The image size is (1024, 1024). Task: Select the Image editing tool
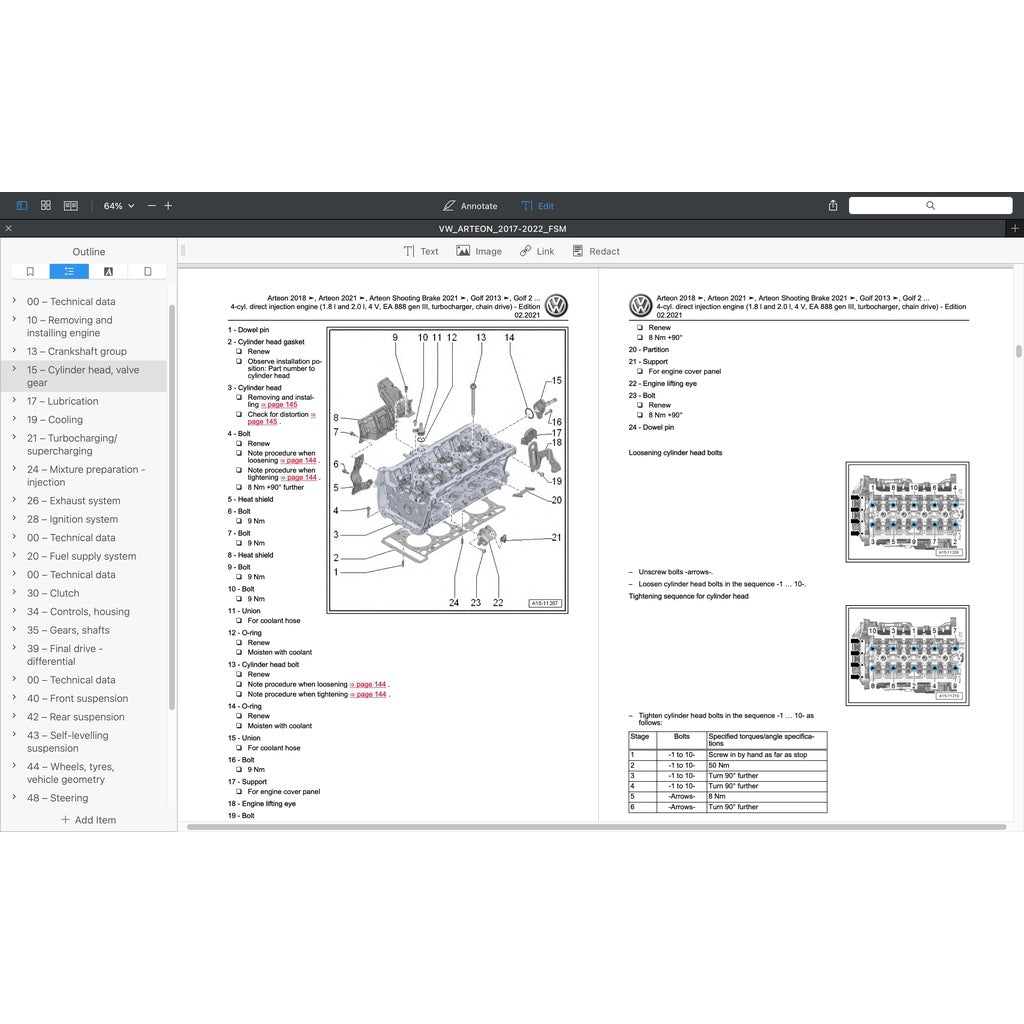pos(479,251)
